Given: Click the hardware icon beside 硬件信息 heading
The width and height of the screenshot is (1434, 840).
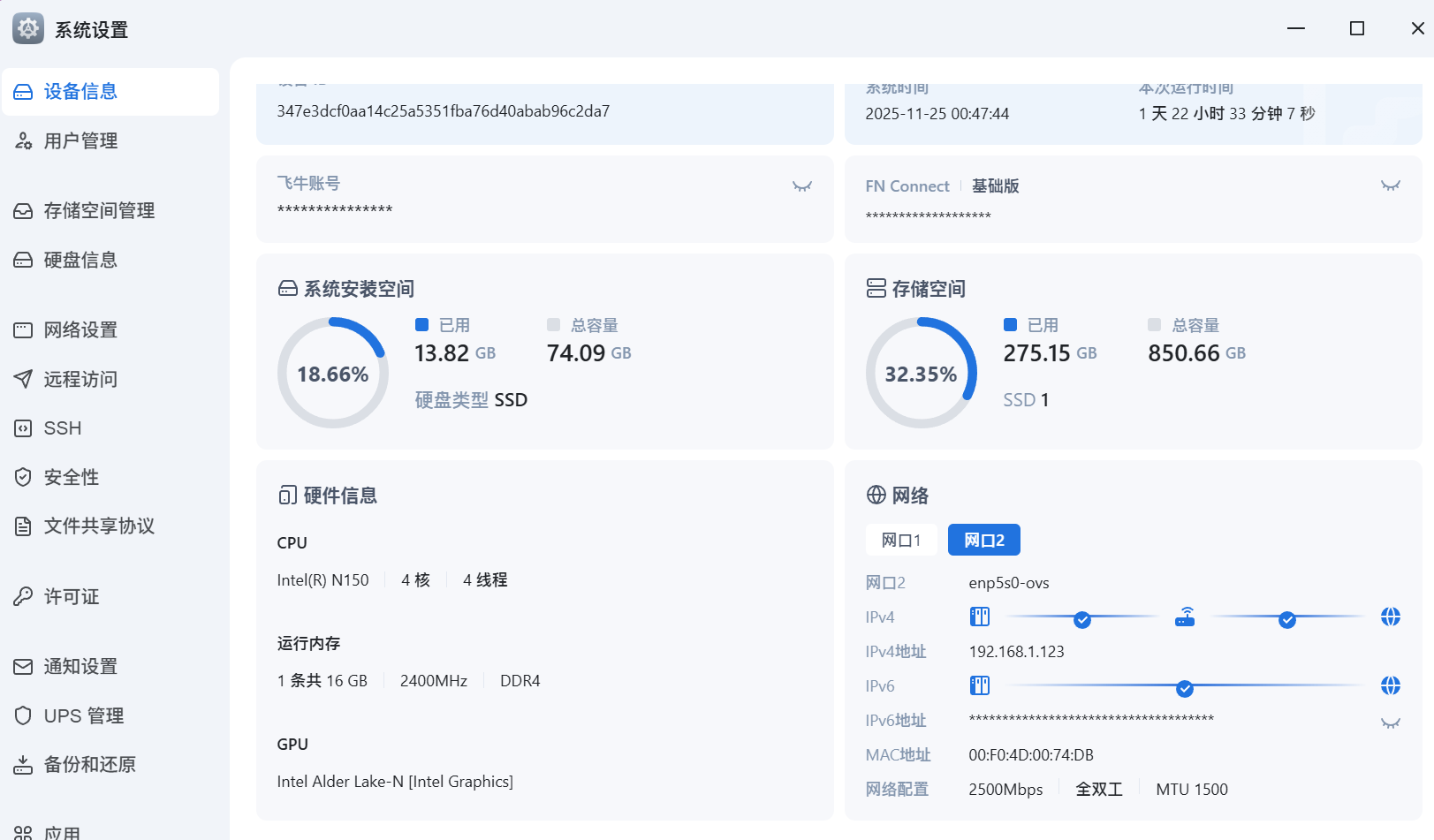Looking at the screenshot, I should pos(287,495).
